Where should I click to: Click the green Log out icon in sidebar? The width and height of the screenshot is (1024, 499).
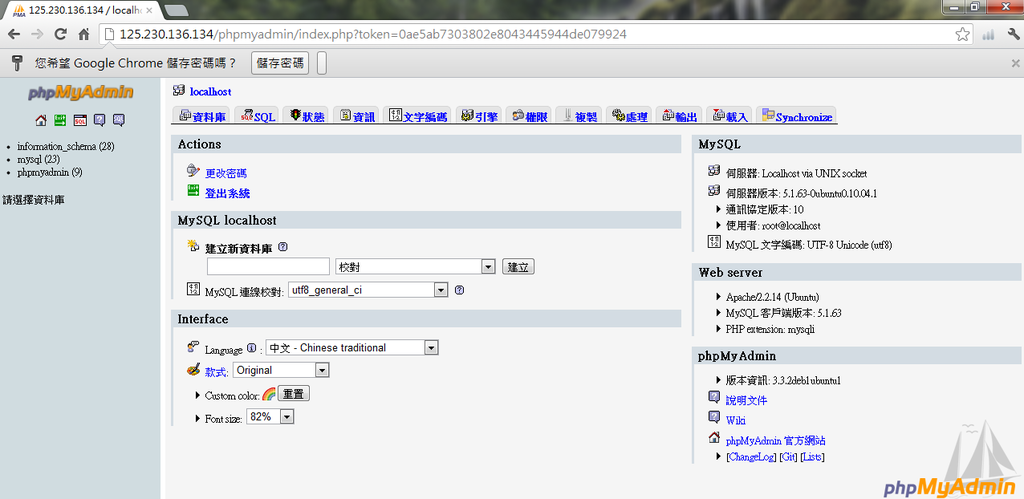[60, 120]
